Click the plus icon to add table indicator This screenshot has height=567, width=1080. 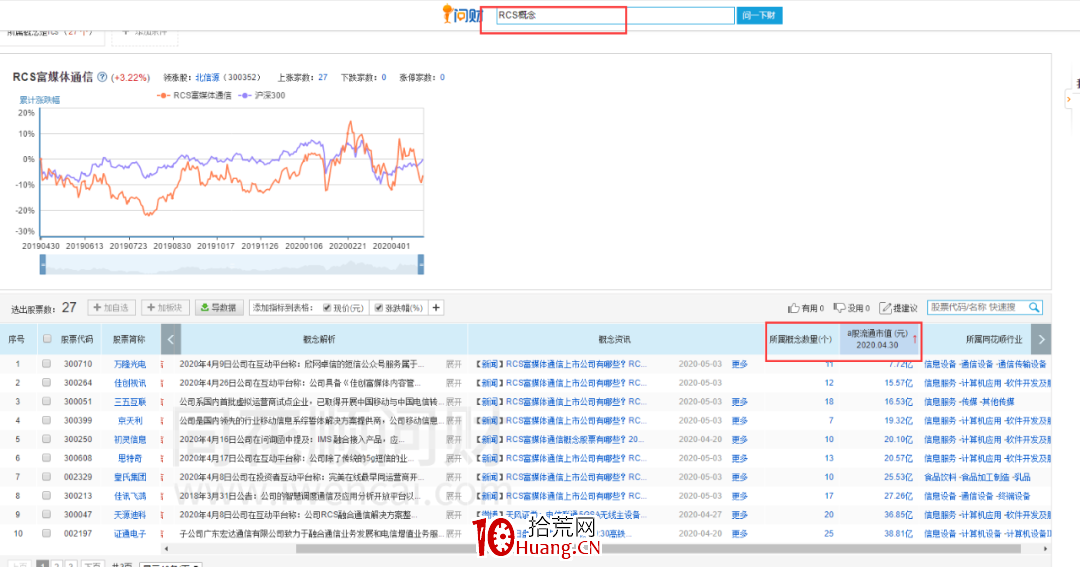[x=436, y=308]
